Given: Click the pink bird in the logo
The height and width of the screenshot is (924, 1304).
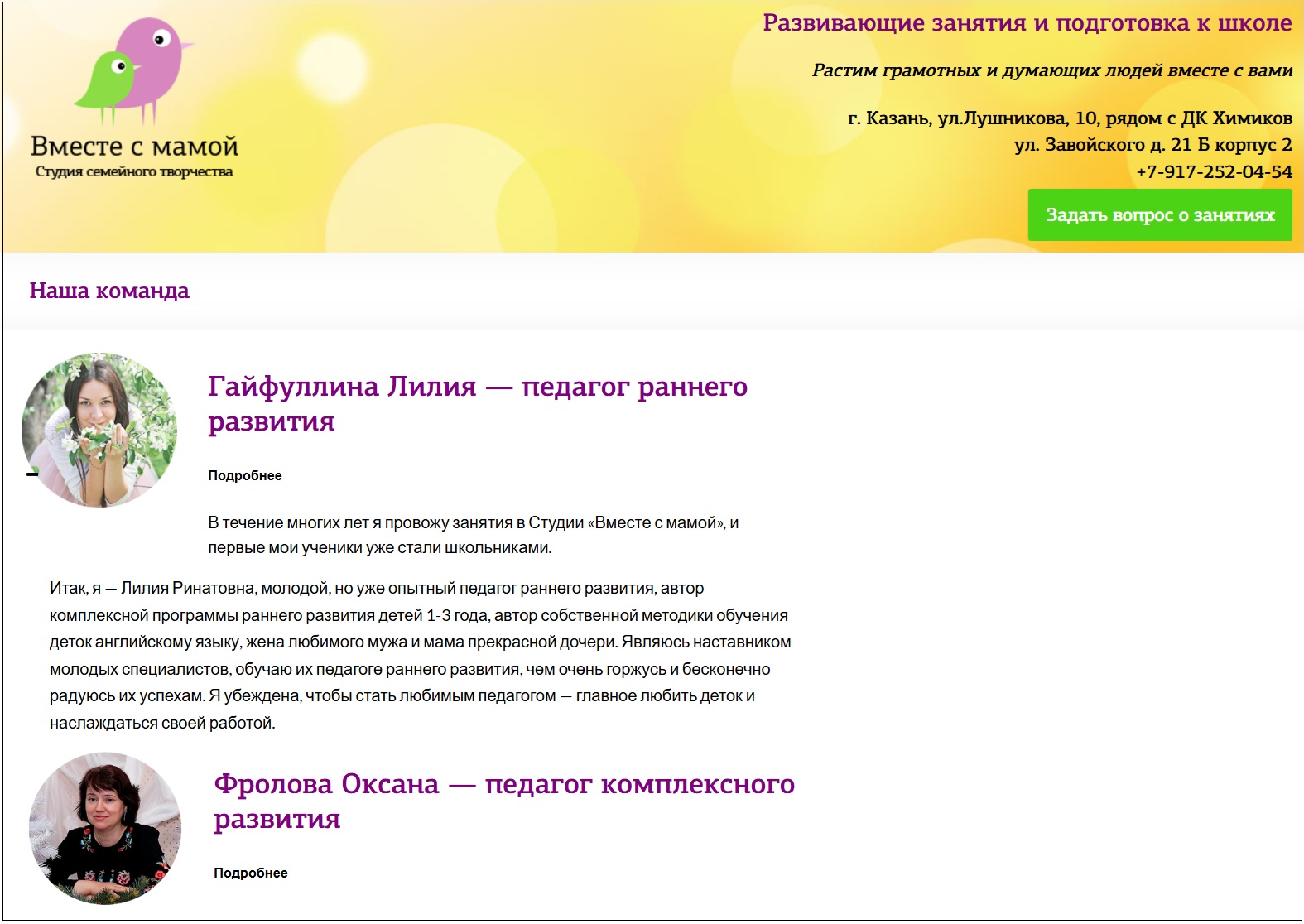Looking at the screenshot, I should [x=152, y=58].
